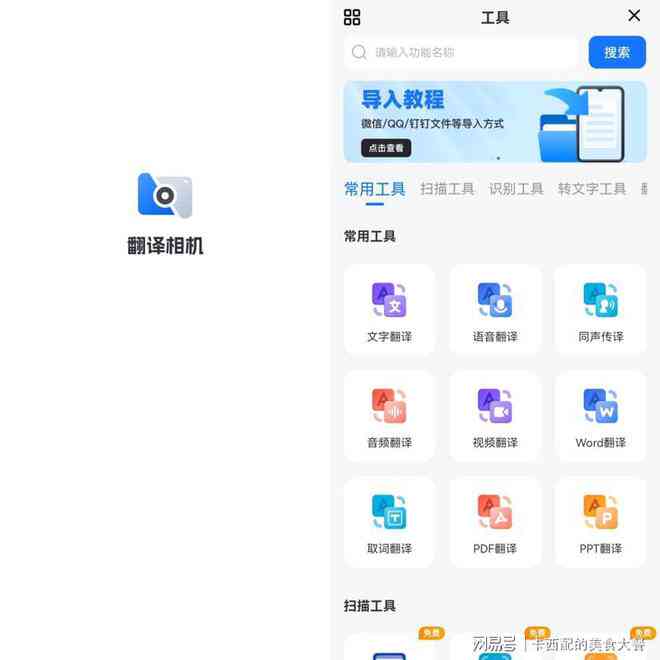Switch to the 转文字工具 tab

(x=591, y=189)
